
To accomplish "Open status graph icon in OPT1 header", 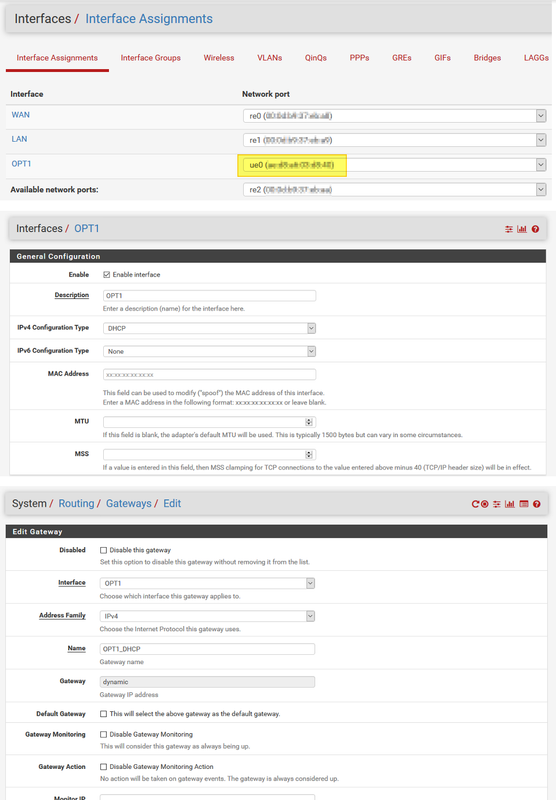I will [x=521, y=229].
